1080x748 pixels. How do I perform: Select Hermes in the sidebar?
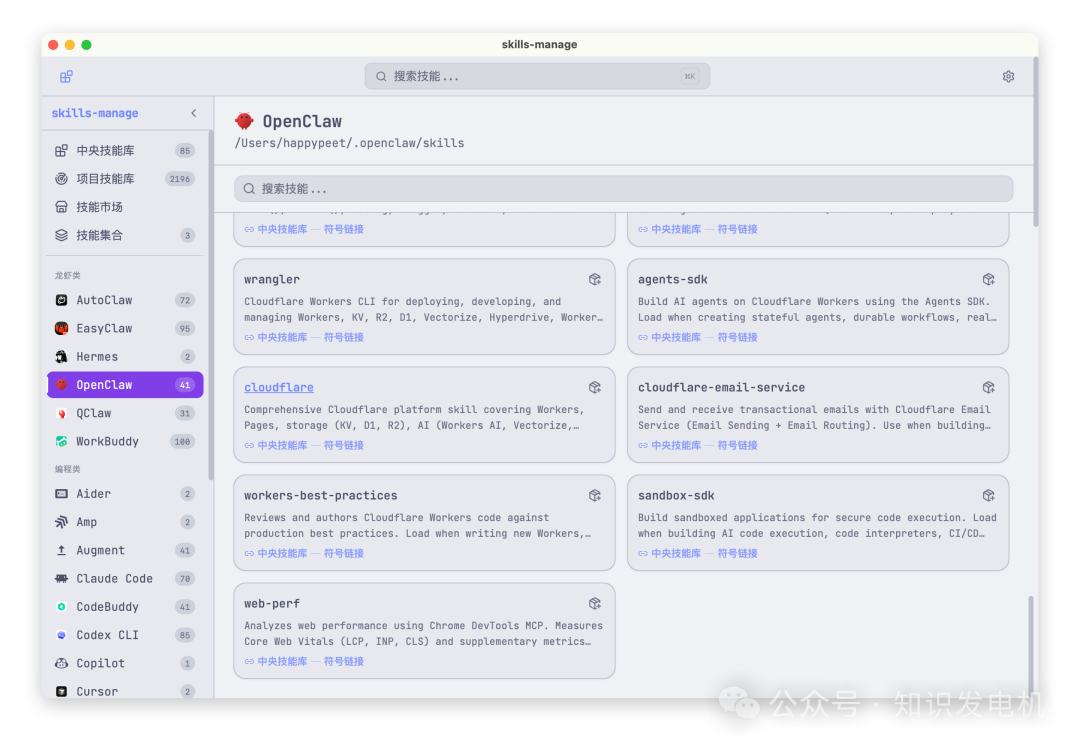coord(125,357)
